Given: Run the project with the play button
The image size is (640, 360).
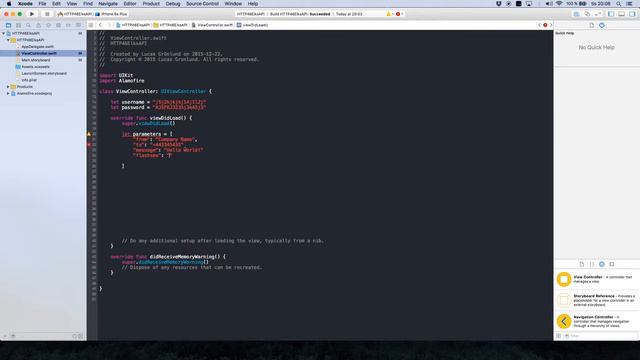Looking at the screenshot, I should tap(32, 14).
